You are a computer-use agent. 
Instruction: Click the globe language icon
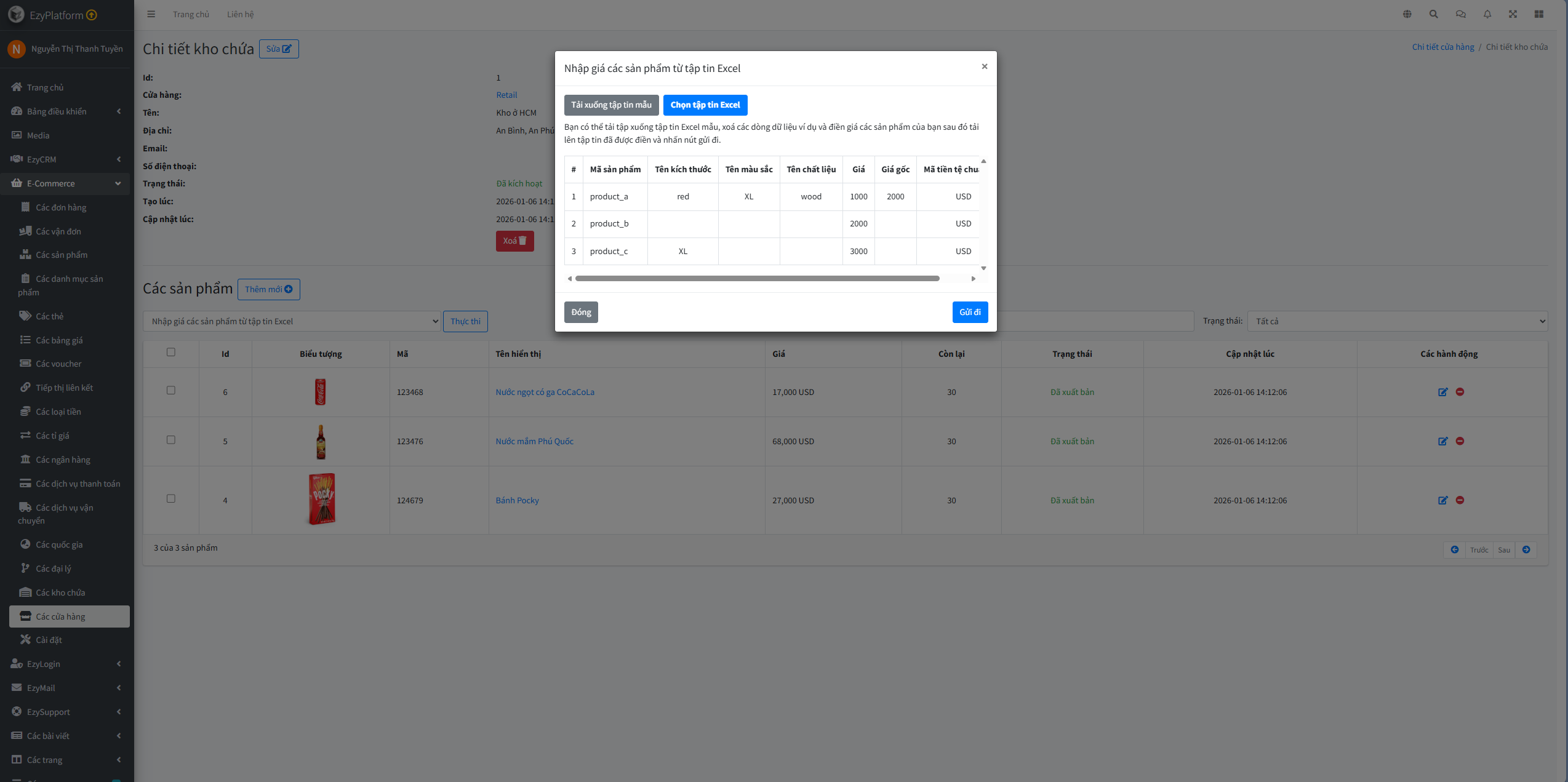tap(1407, 14)
